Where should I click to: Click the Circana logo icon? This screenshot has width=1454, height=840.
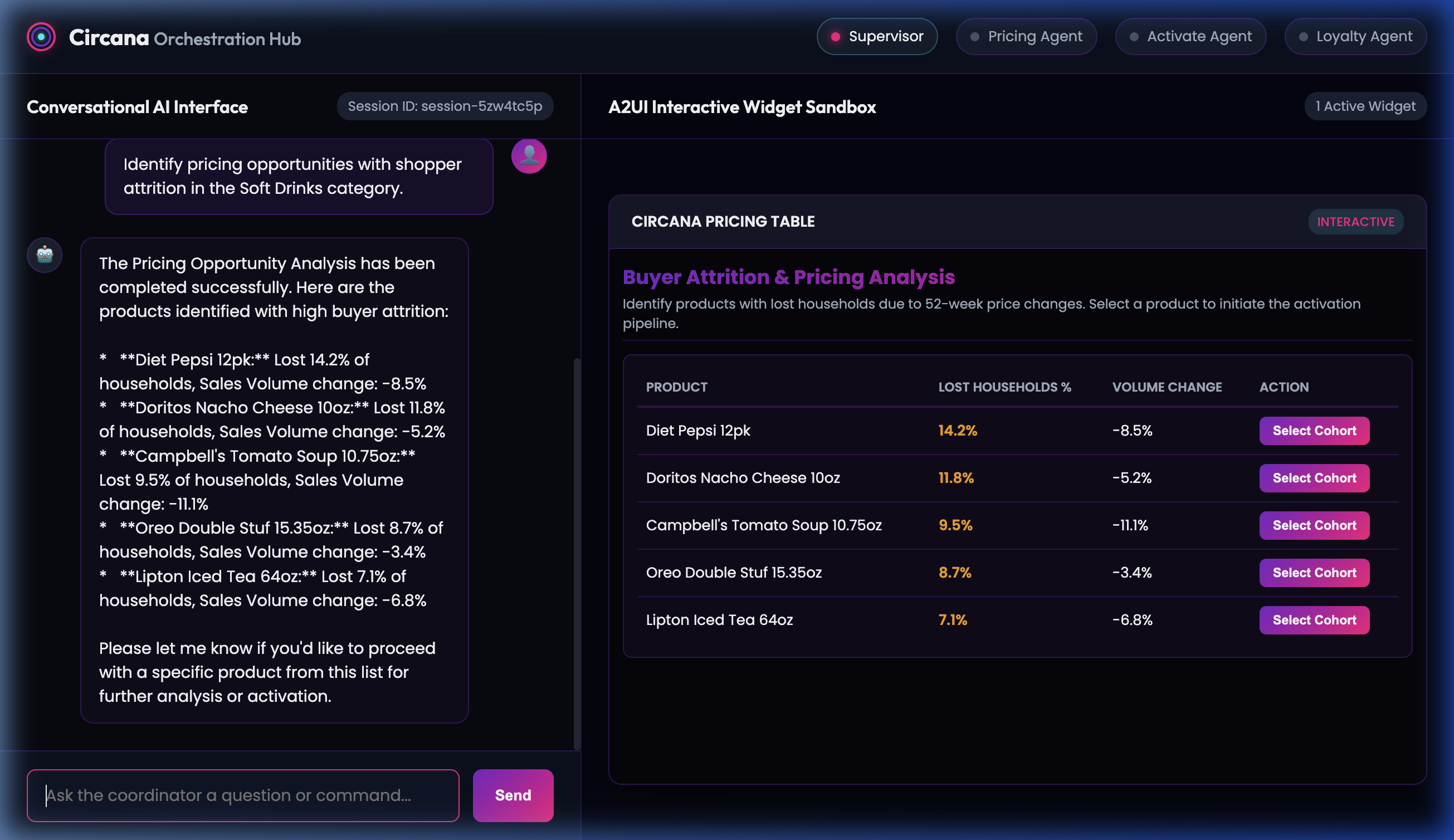pos(41,37)
